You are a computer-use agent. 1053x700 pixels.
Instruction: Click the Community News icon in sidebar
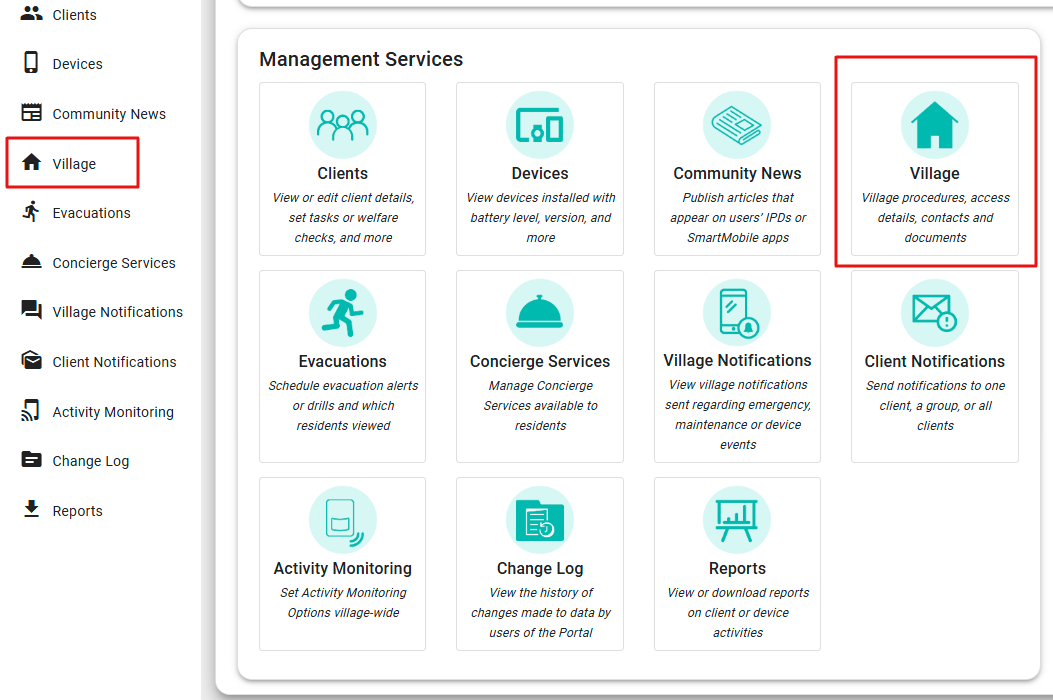31,113
